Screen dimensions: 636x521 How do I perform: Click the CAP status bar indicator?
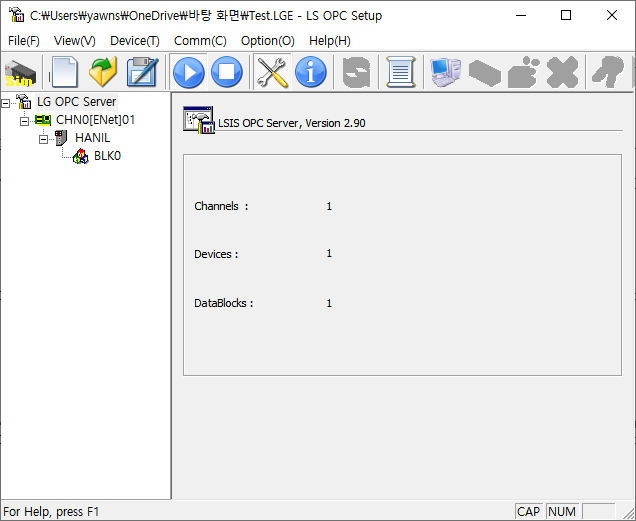click(x=529, y=512)
